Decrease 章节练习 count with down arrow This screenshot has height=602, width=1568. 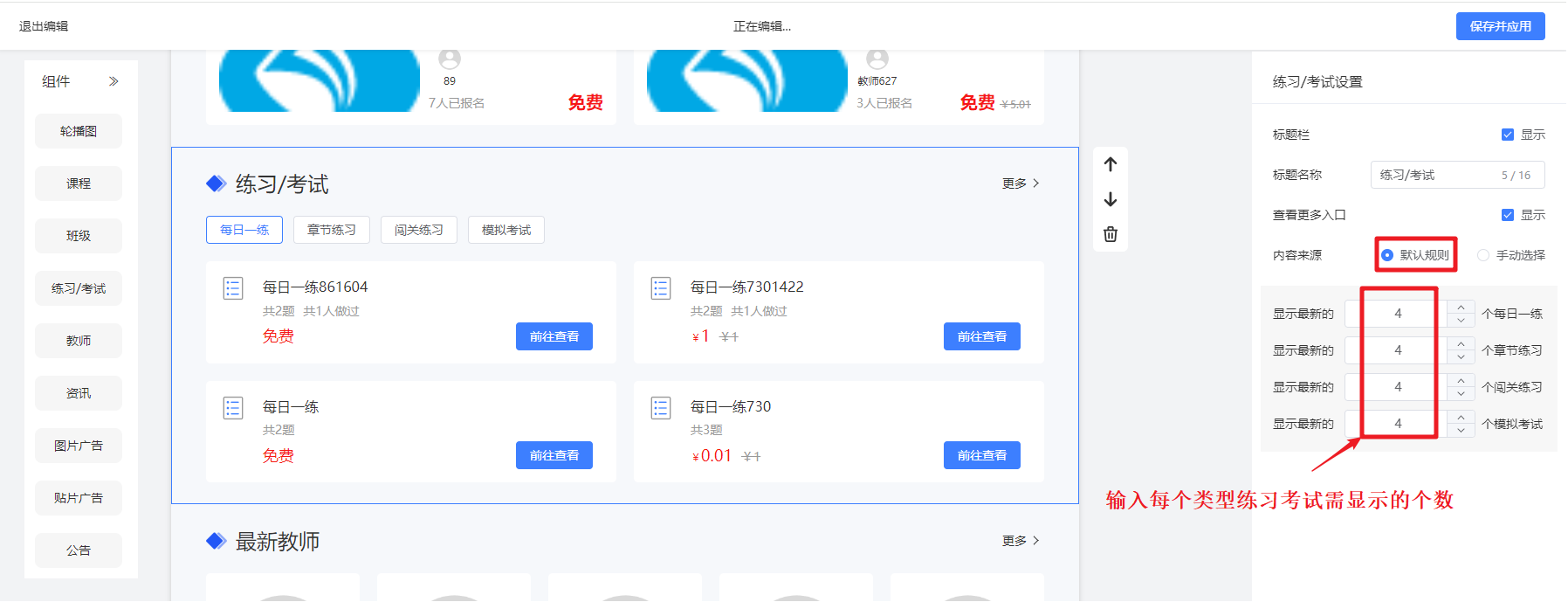tap(1461, 357)
